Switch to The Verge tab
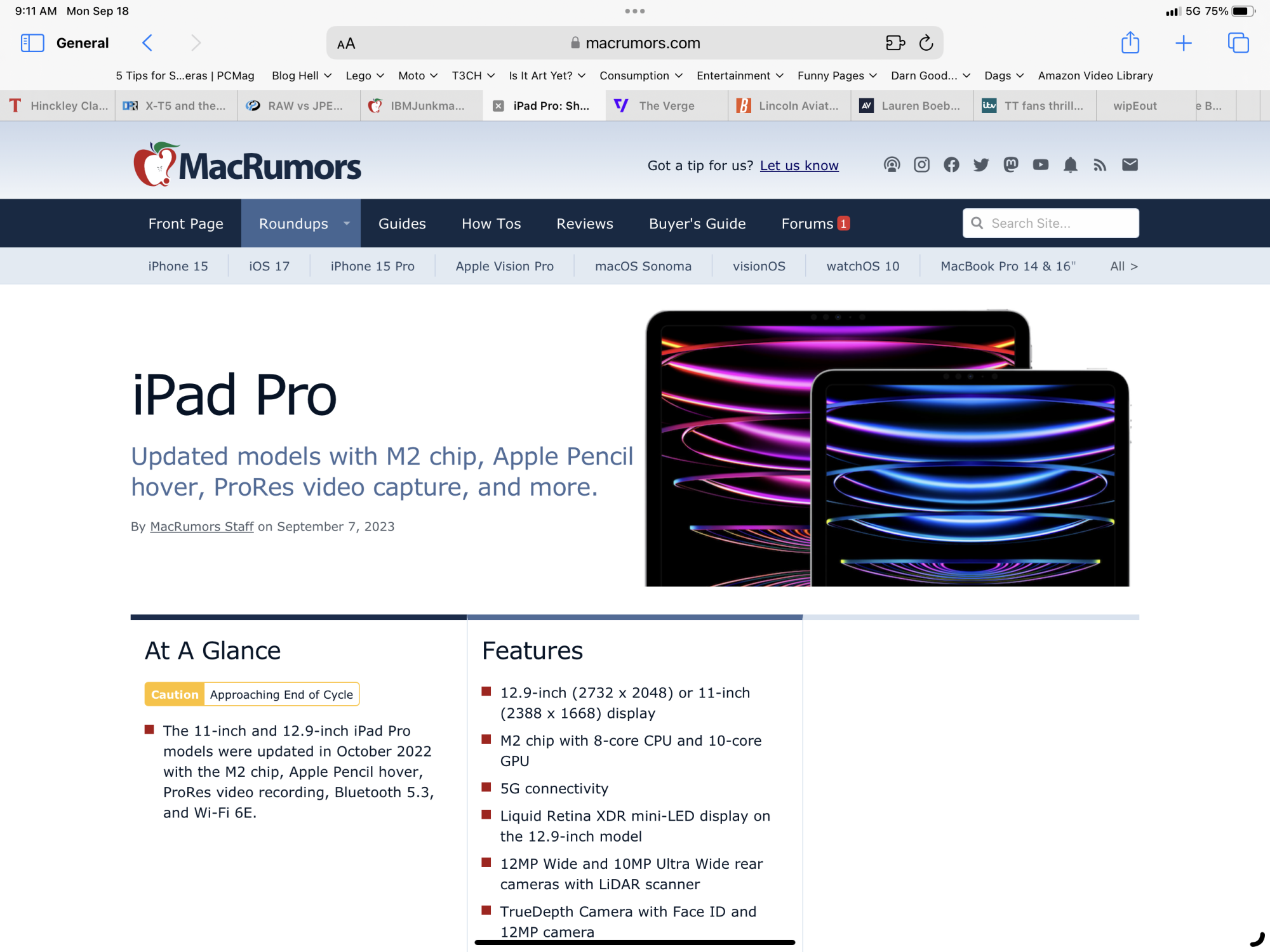This screenshot has height=952, width=1270. 666,106
